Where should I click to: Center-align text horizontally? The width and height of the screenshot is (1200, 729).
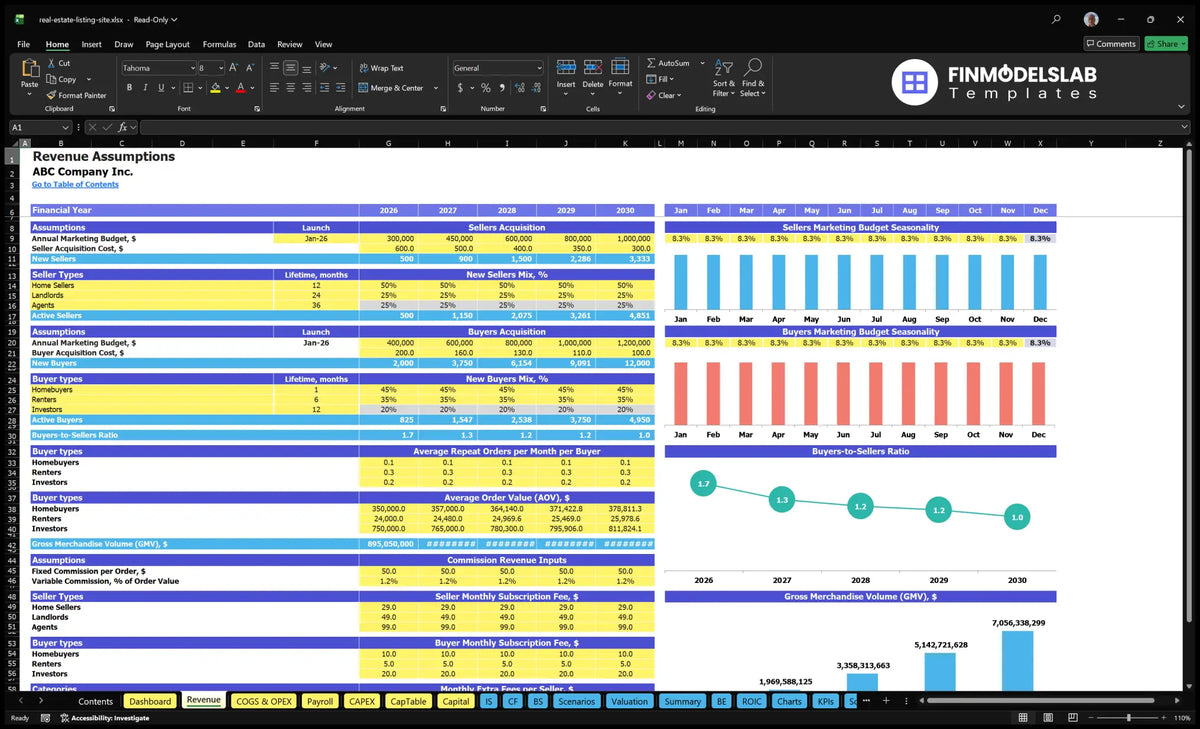coord(290,88)
